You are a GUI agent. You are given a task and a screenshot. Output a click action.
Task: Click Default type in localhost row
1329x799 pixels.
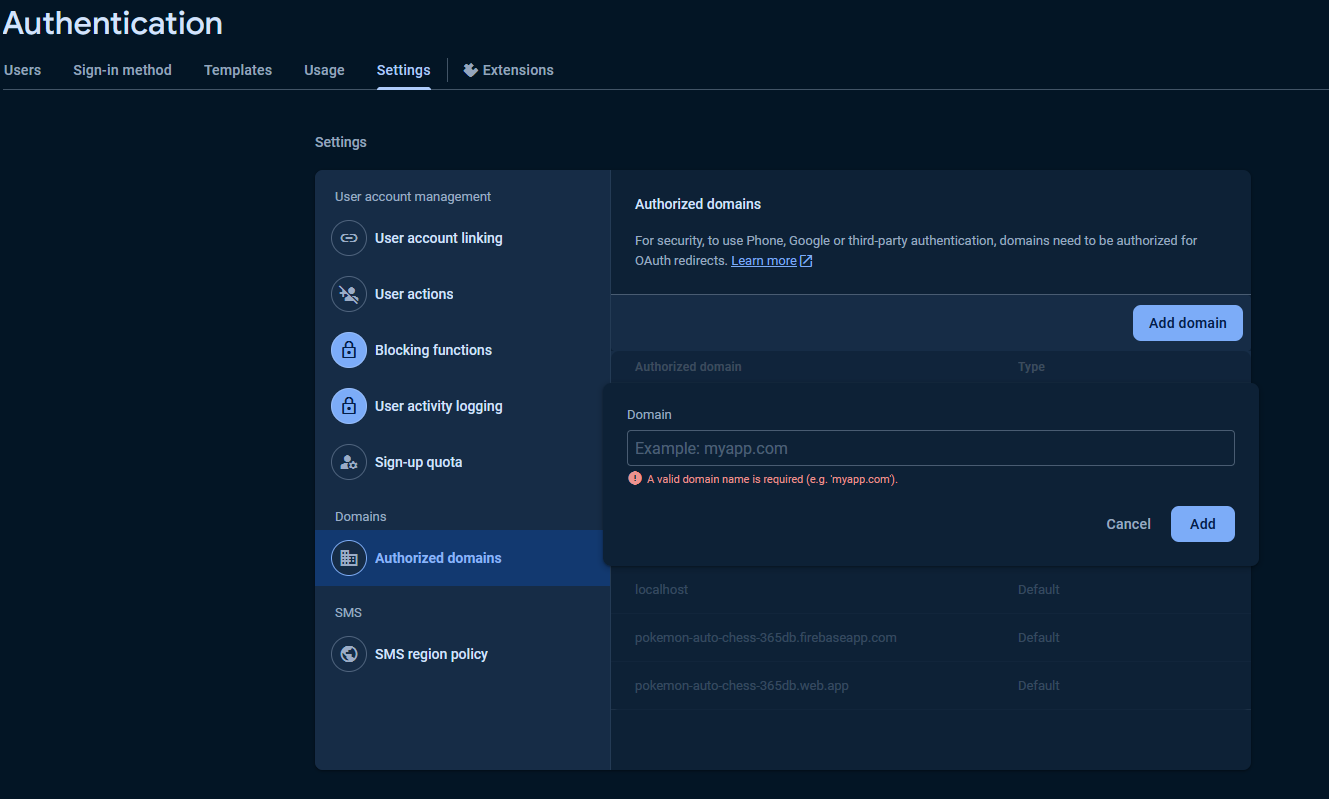click(x=1038, y=590)
